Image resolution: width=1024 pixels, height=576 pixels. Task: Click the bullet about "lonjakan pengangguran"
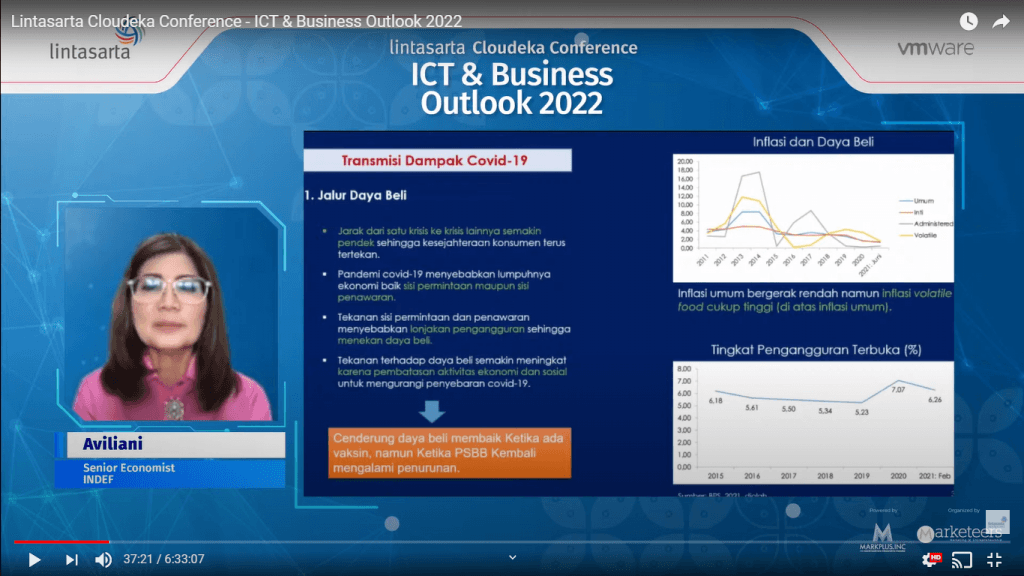pos(454,329)
